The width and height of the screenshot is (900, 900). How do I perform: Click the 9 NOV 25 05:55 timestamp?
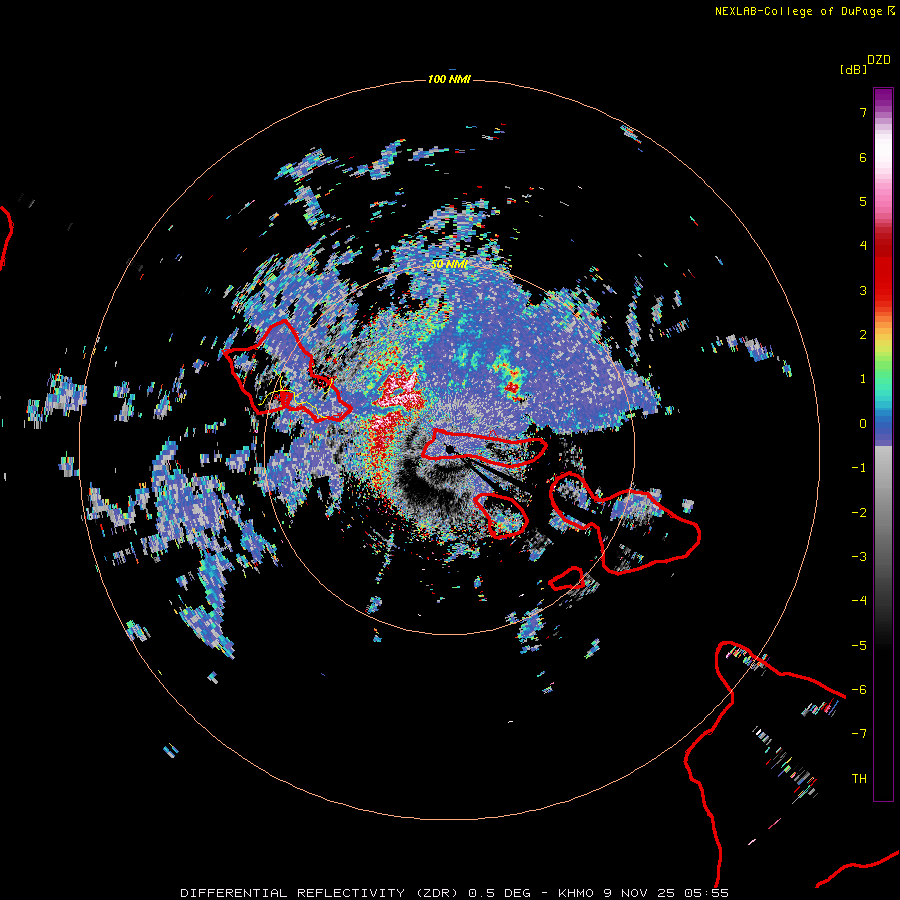(x=666, y=893)
